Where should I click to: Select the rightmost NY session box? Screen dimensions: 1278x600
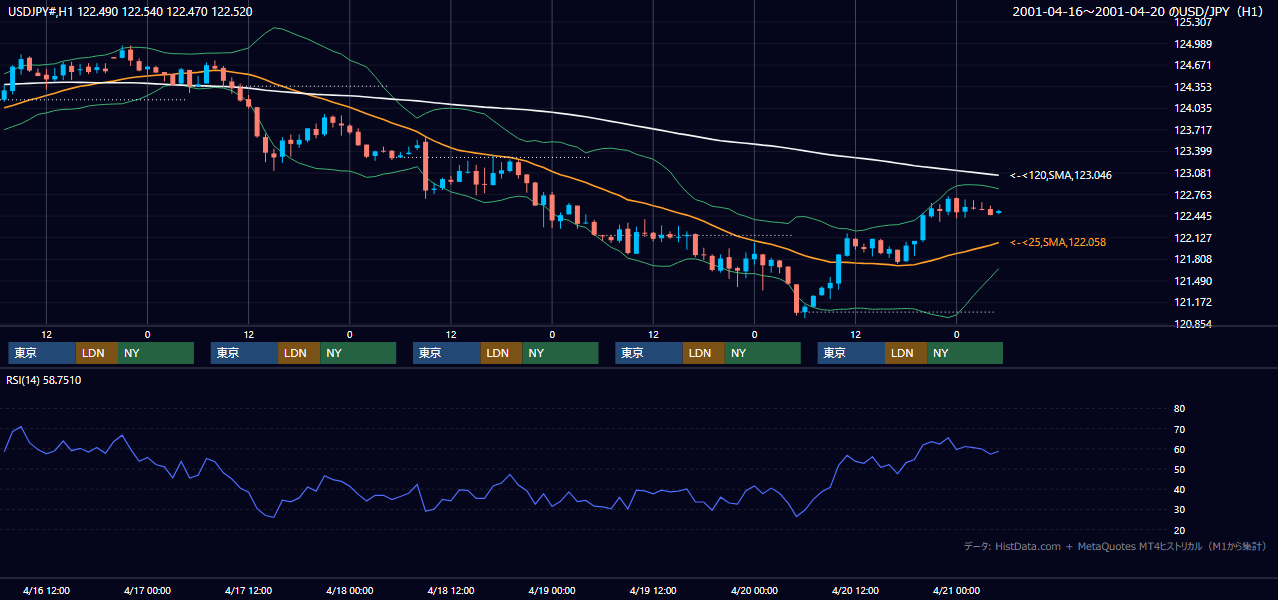(965, 353)
